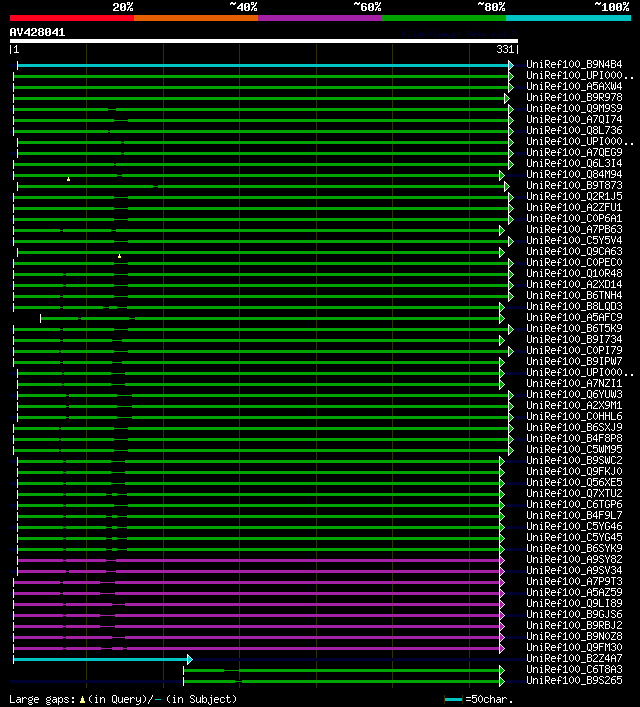Screen dimensions: 640x707
Task: Select the AV428041 query name
Action: click(37, 32)
